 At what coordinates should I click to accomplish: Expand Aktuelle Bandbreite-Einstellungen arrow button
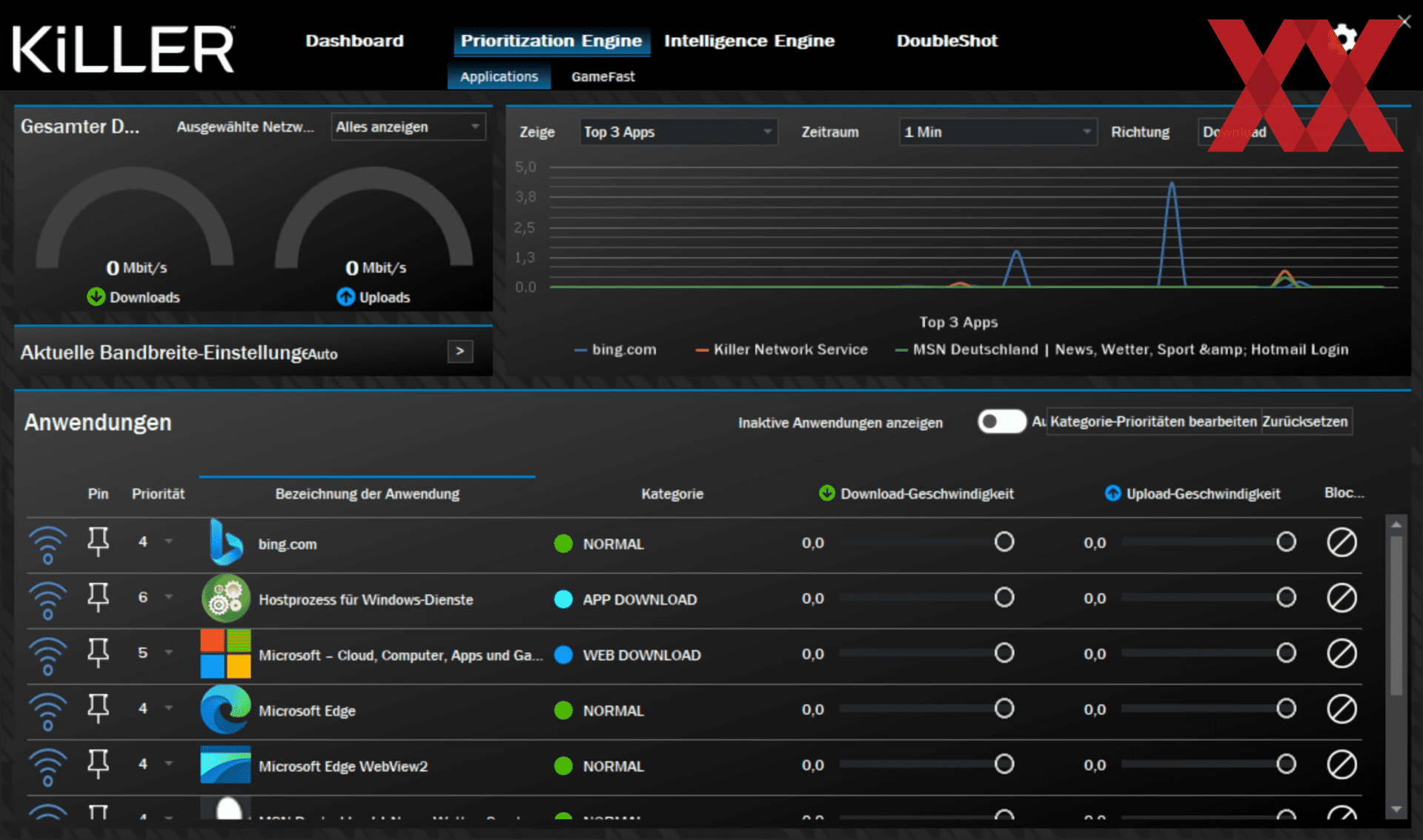(x=460, y=351)
